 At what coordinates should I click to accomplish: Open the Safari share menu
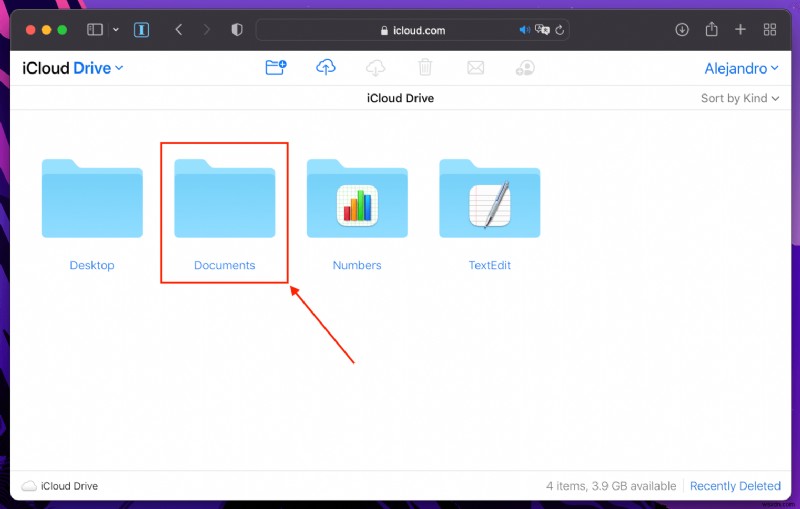click(711, 29)
